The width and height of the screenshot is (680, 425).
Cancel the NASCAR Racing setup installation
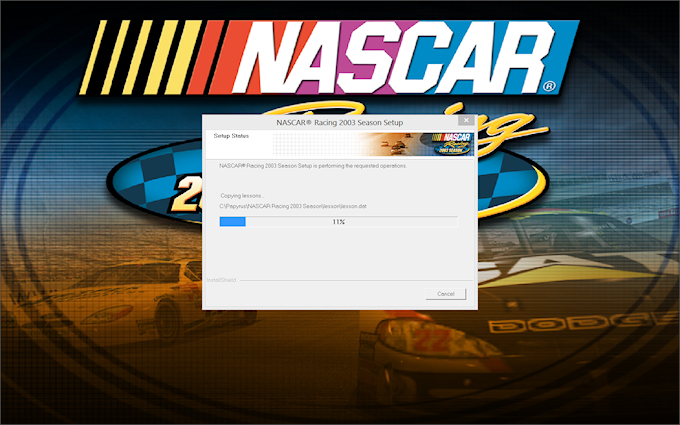[x=445, y=294]
